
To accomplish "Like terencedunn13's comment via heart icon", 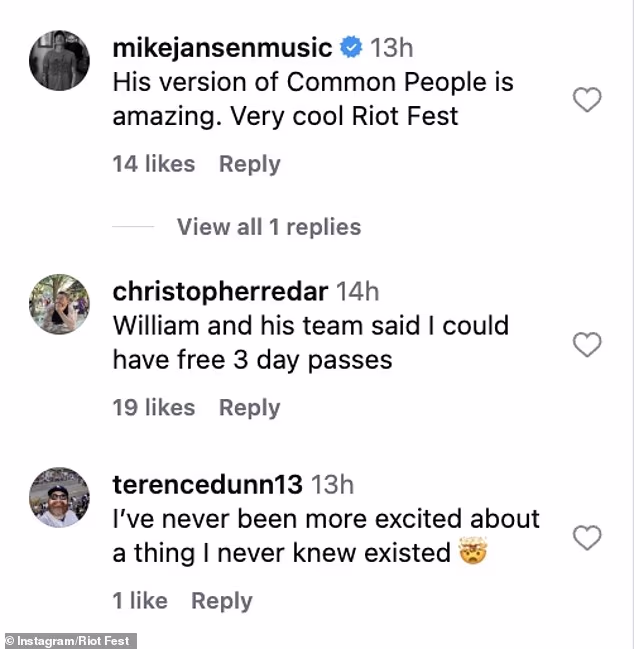I will coord(587,537).
